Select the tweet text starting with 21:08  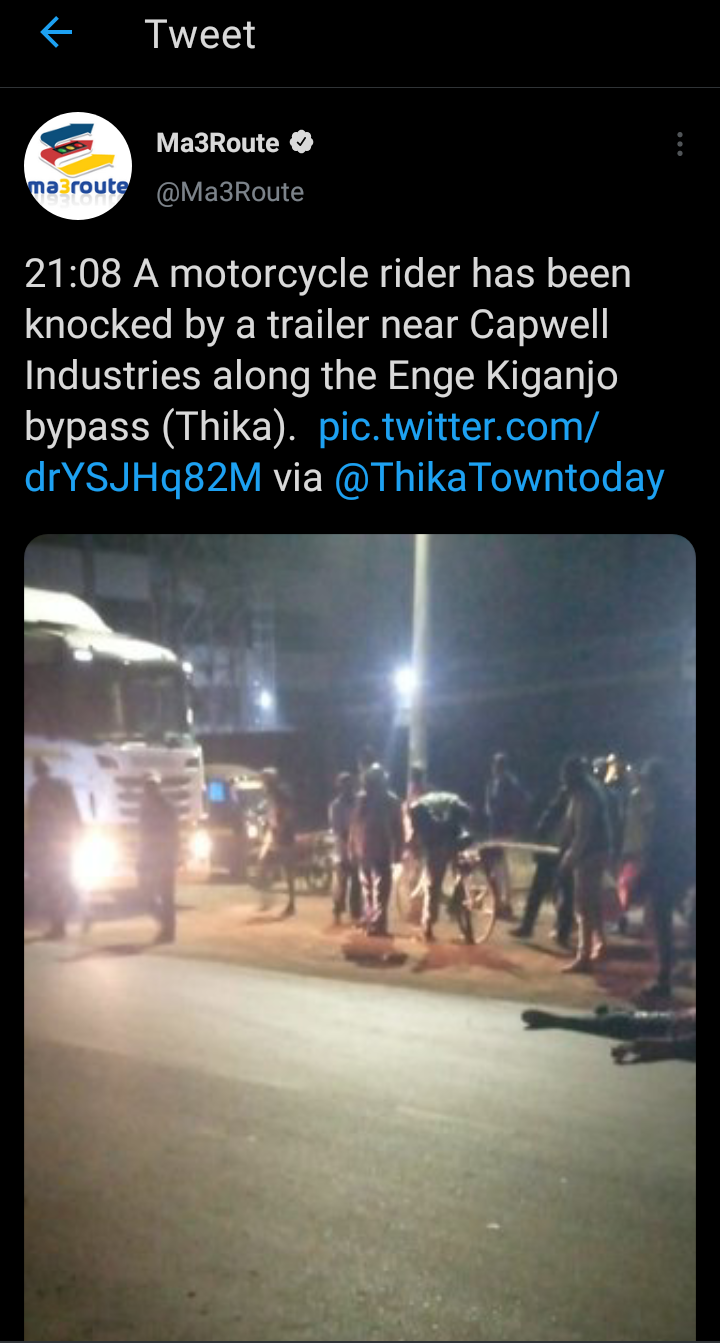click(345, 376)
